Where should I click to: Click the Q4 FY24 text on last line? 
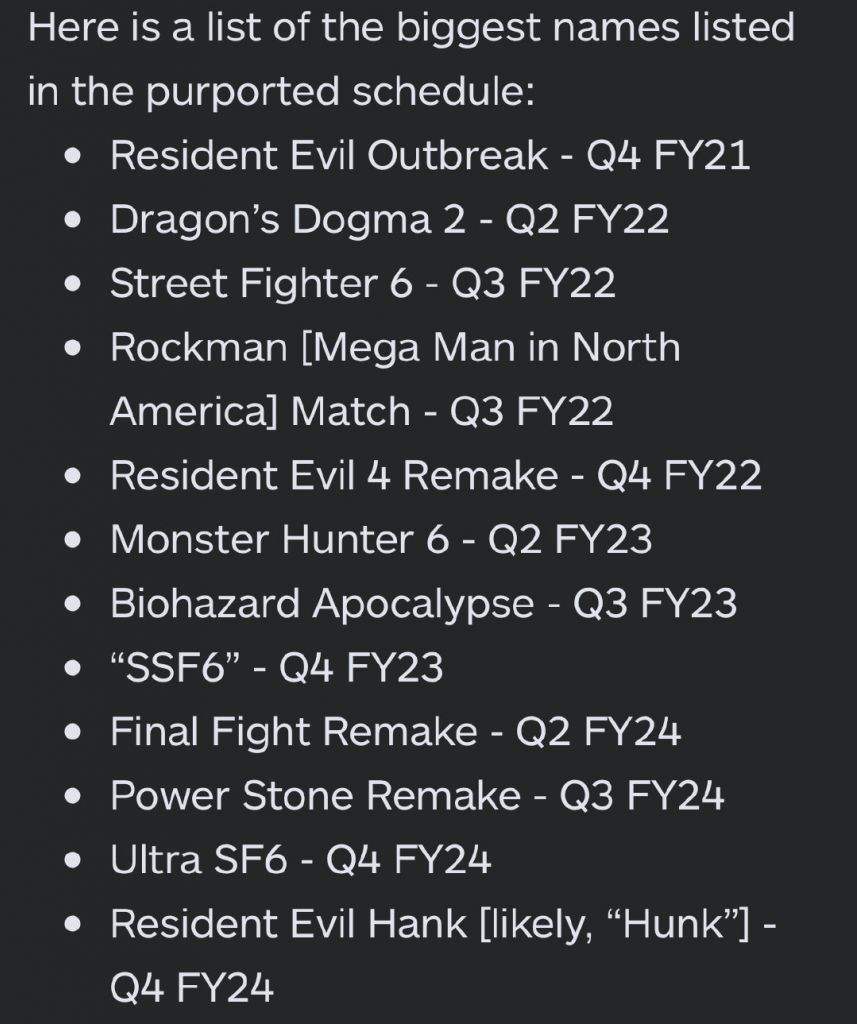pos(191,987)
